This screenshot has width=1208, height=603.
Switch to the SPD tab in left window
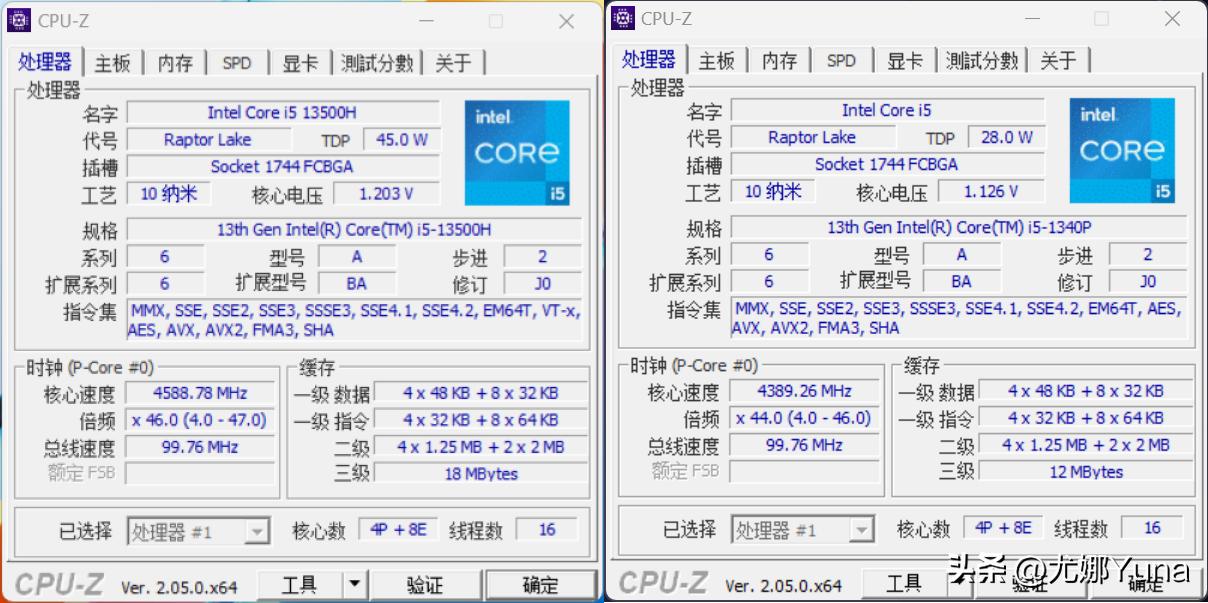click(x=237, y=61)
